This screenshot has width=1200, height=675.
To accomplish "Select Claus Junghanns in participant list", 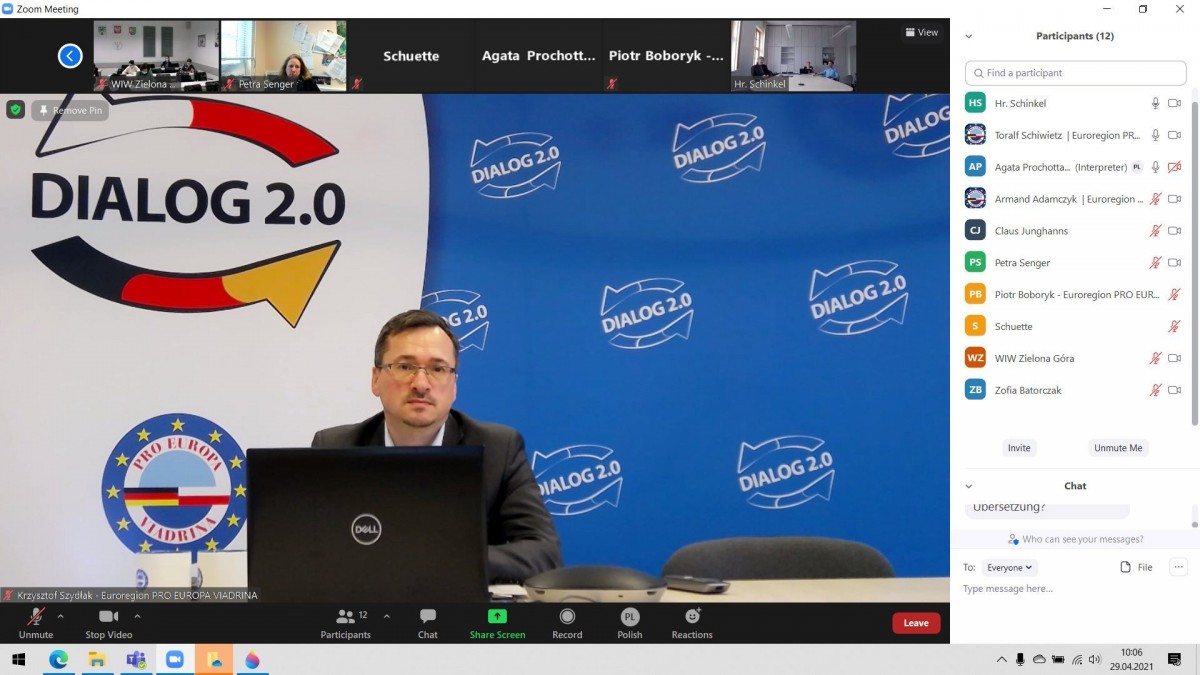I will [1075, 231].
